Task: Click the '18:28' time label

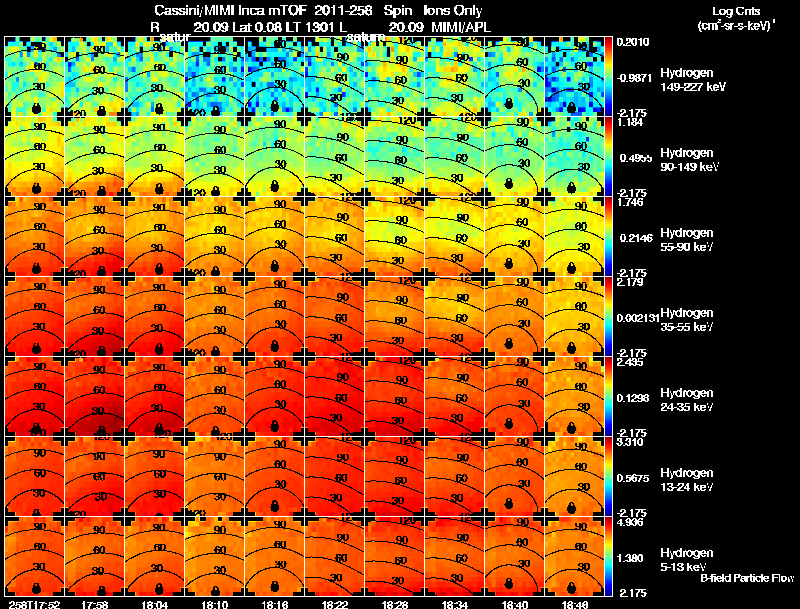Action: pos(395,604)
